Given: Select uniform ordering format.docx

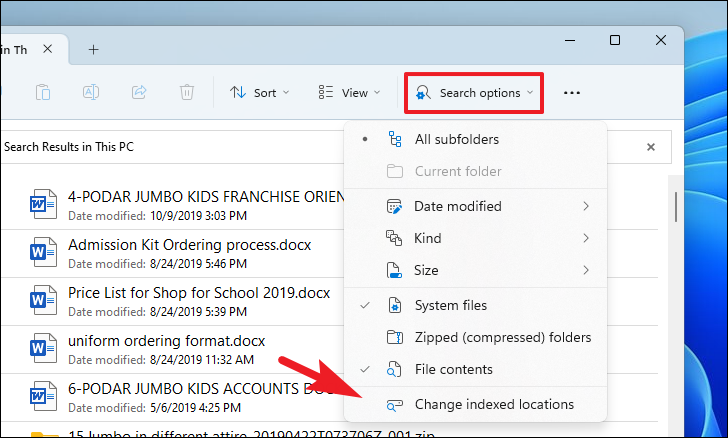Looking at the screenshot, I should (172, 349).
